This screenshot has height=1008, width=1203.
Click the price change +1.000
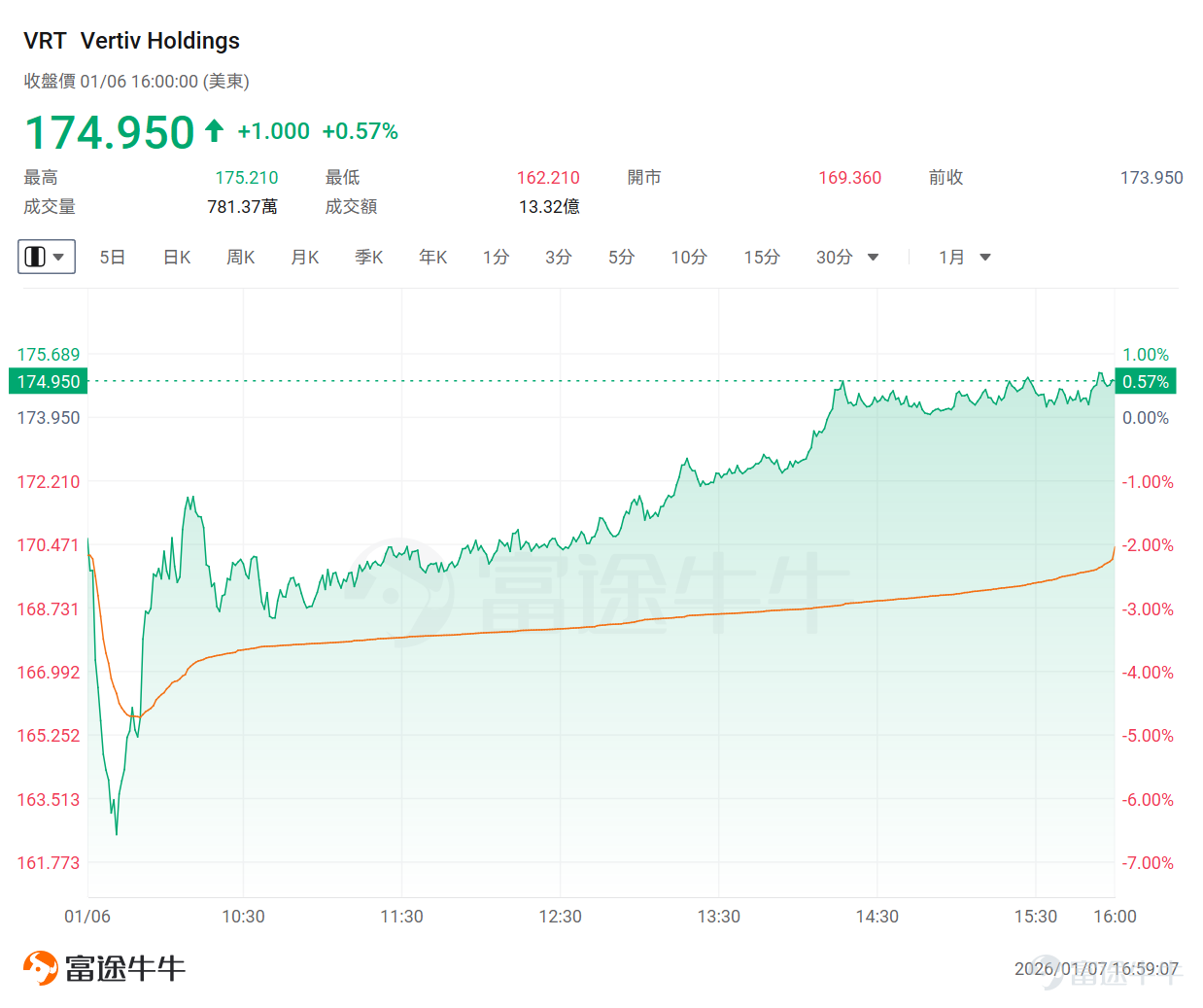(274, 131)
